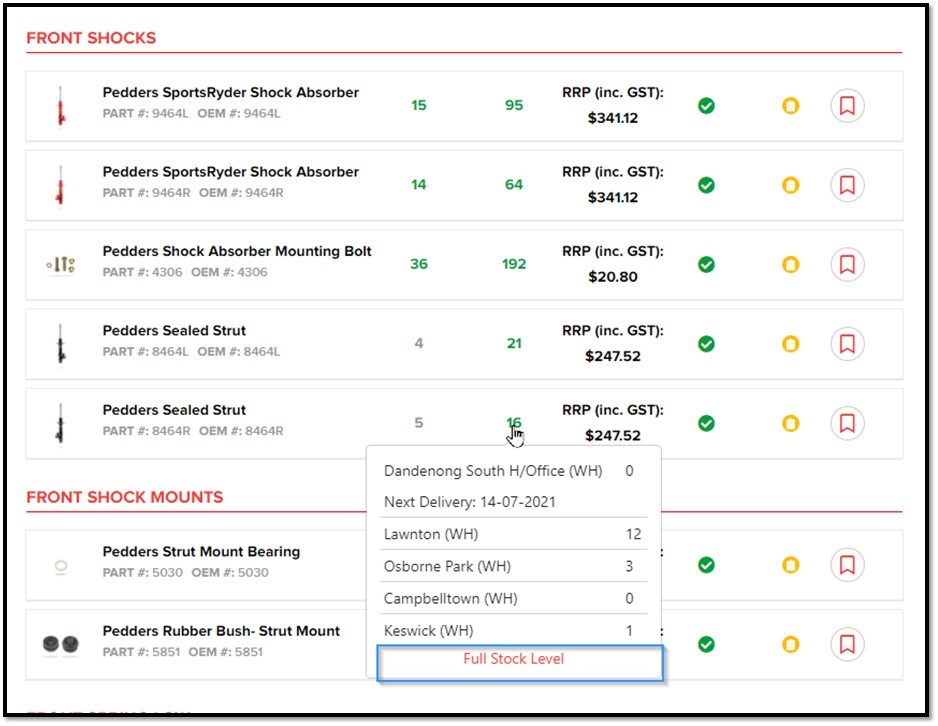The height and width of the screenshot is (726, 938).
Task: Open Pedders SportsRyder Shock Absorber 9464L title
Action: click(230, 92)
